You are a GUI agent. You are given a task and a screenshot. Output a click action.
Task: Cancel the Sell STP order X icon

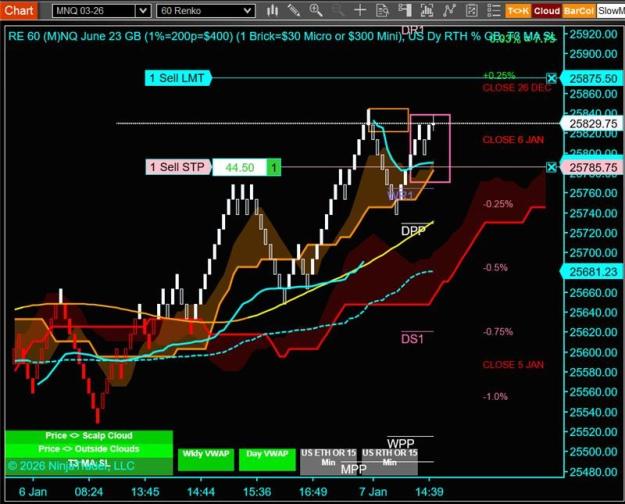(x=551, y=167)
